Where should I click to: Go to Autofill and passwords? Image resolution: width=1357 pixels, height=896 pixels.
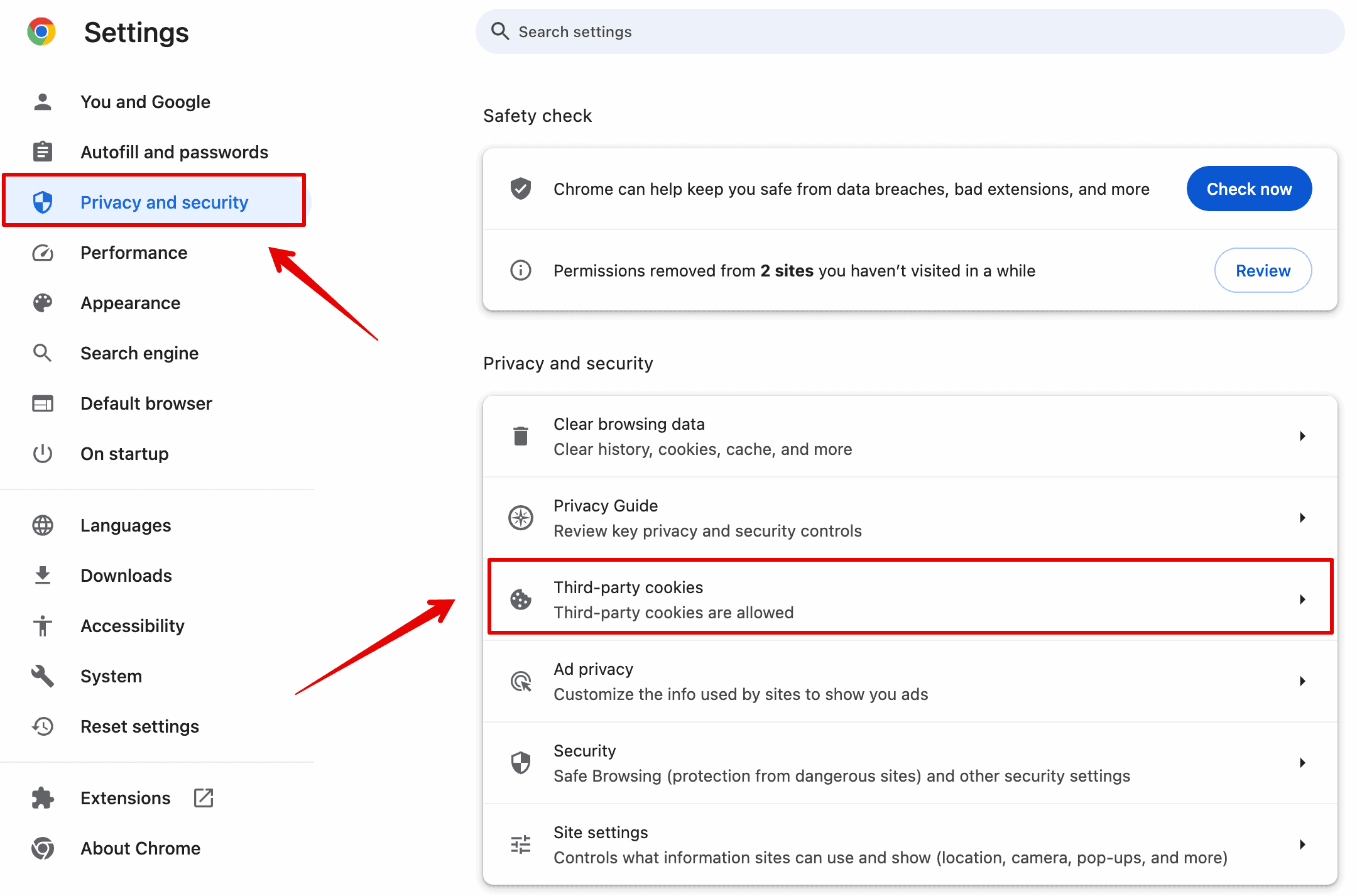click(174, 152)
